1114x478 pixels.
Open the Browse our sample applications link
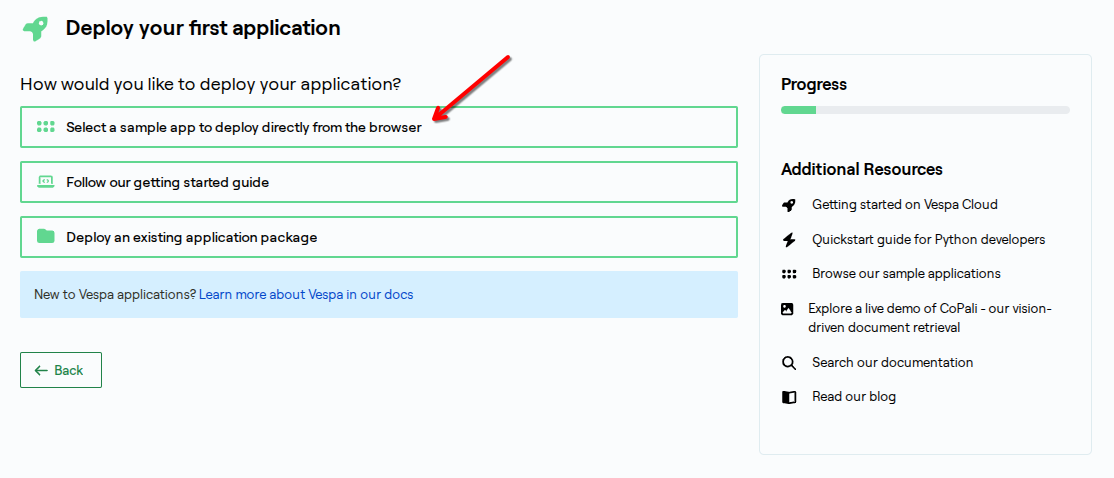coord(906,274)
